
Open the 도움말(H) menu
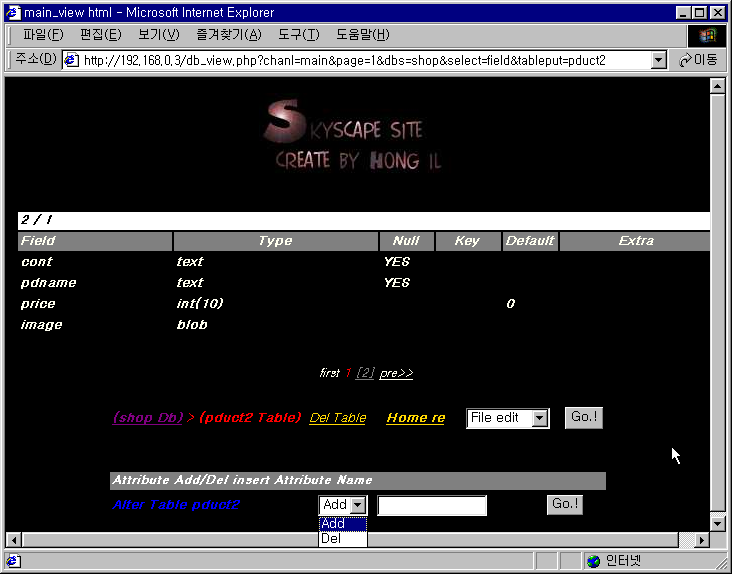[363, 35]
